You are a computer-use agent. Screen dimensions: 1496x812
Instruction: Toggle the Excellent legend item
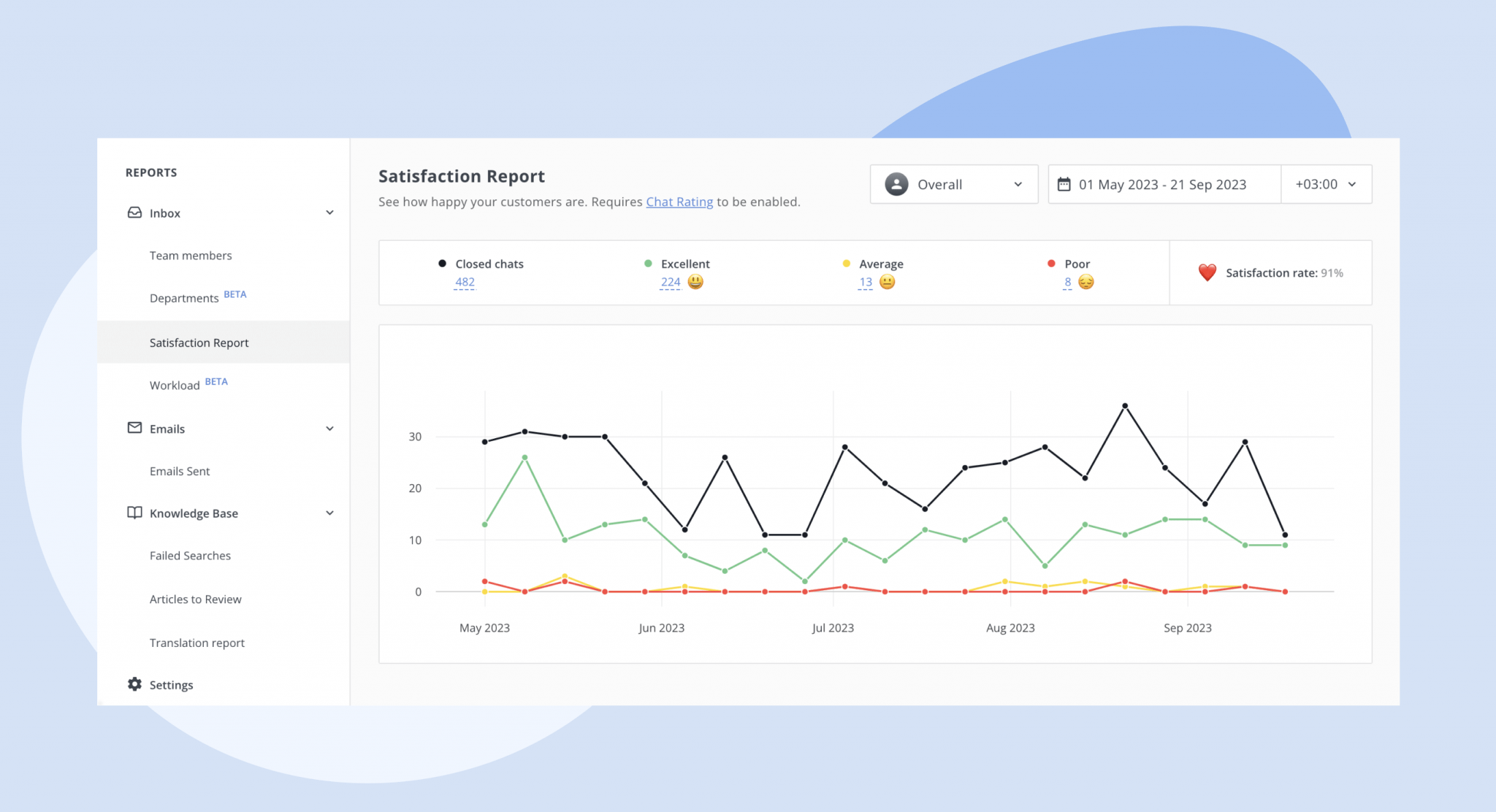pos(684,264)
